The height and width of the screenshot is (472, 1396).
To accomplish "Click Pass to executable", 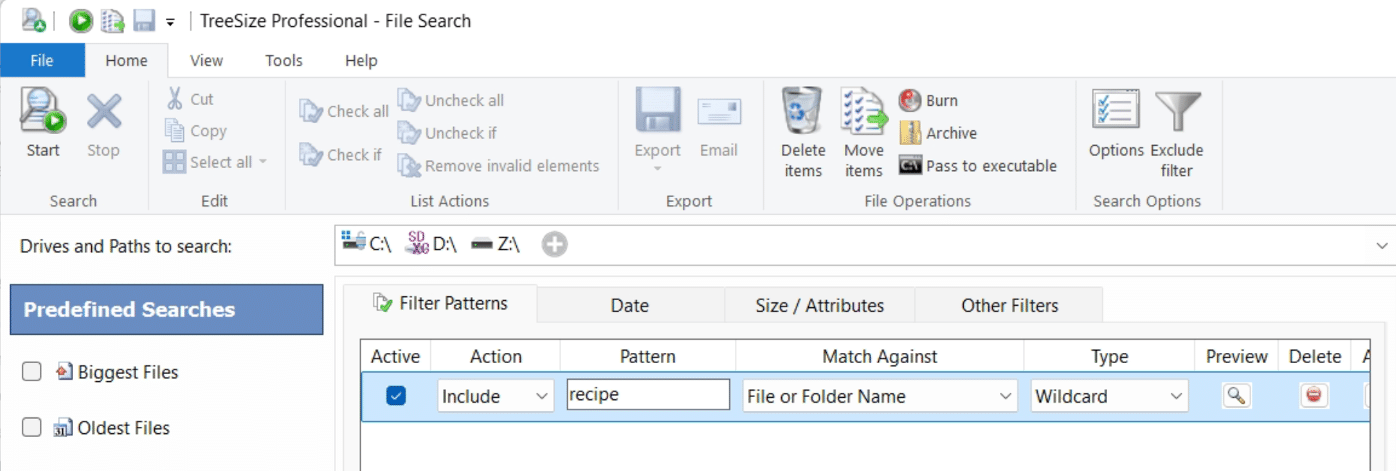I will pyautogui.click(x=979, y=166).
